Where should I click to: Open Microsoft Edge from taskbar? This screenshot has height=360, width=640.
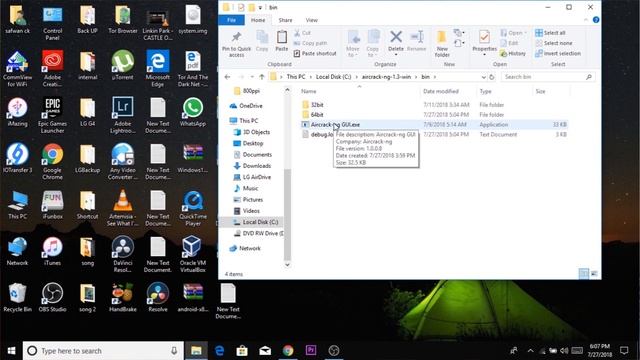click(219, 351)
